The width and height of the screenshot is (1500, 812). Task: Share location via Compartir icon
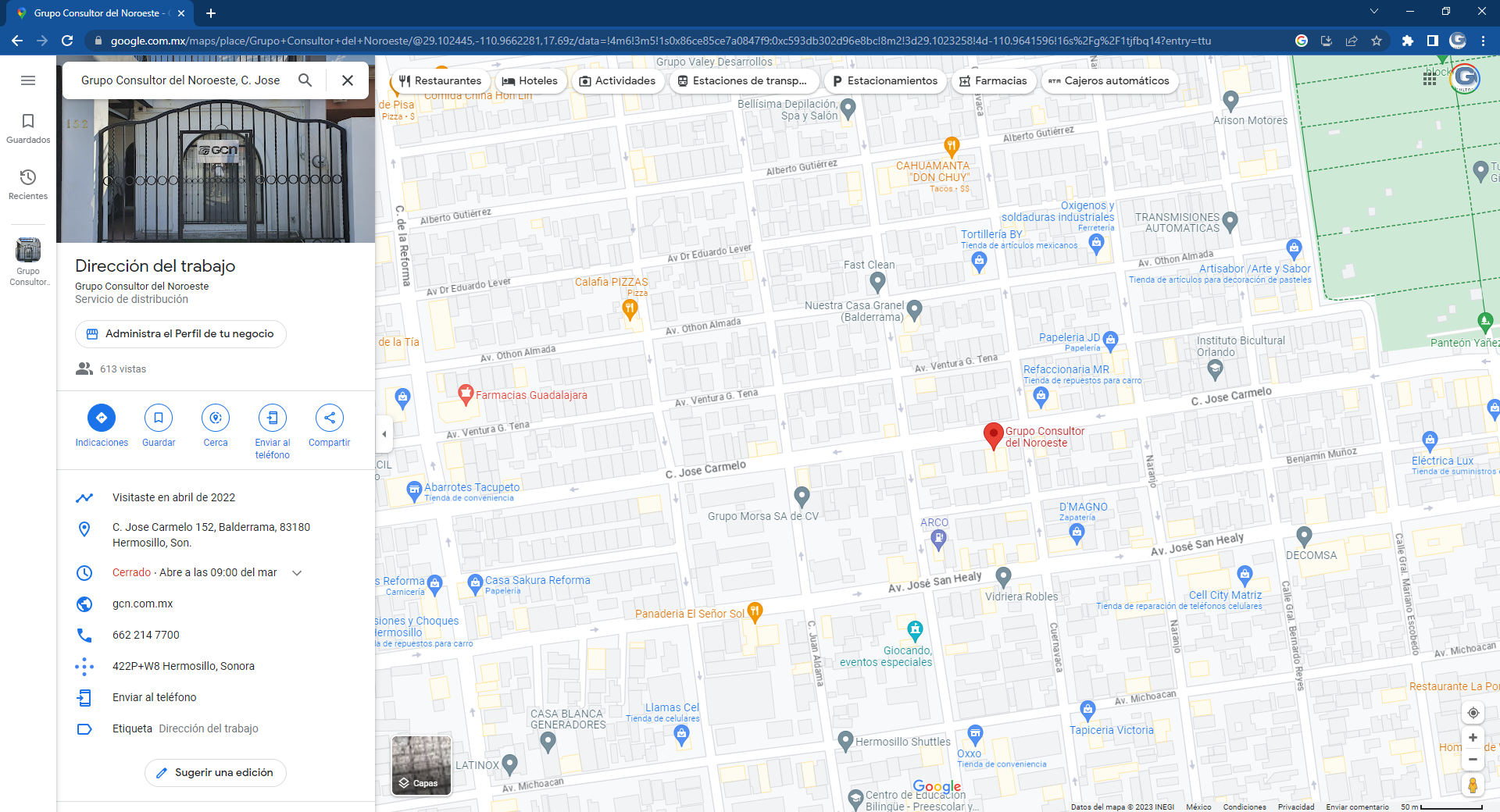tap(329, 418)
